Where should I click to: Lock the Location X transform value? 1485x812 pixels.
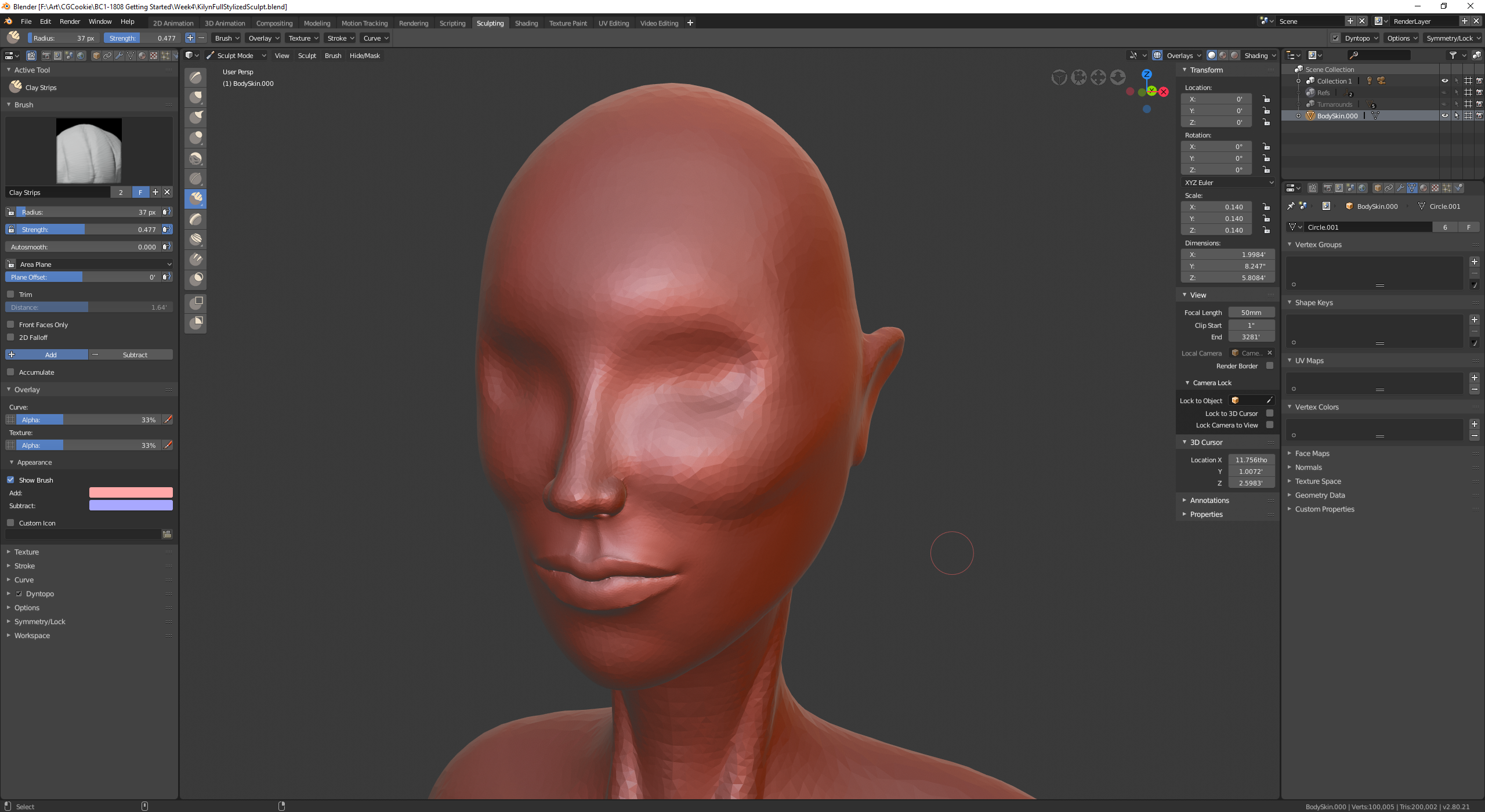pyautogui.click(x=1266, y=99)
